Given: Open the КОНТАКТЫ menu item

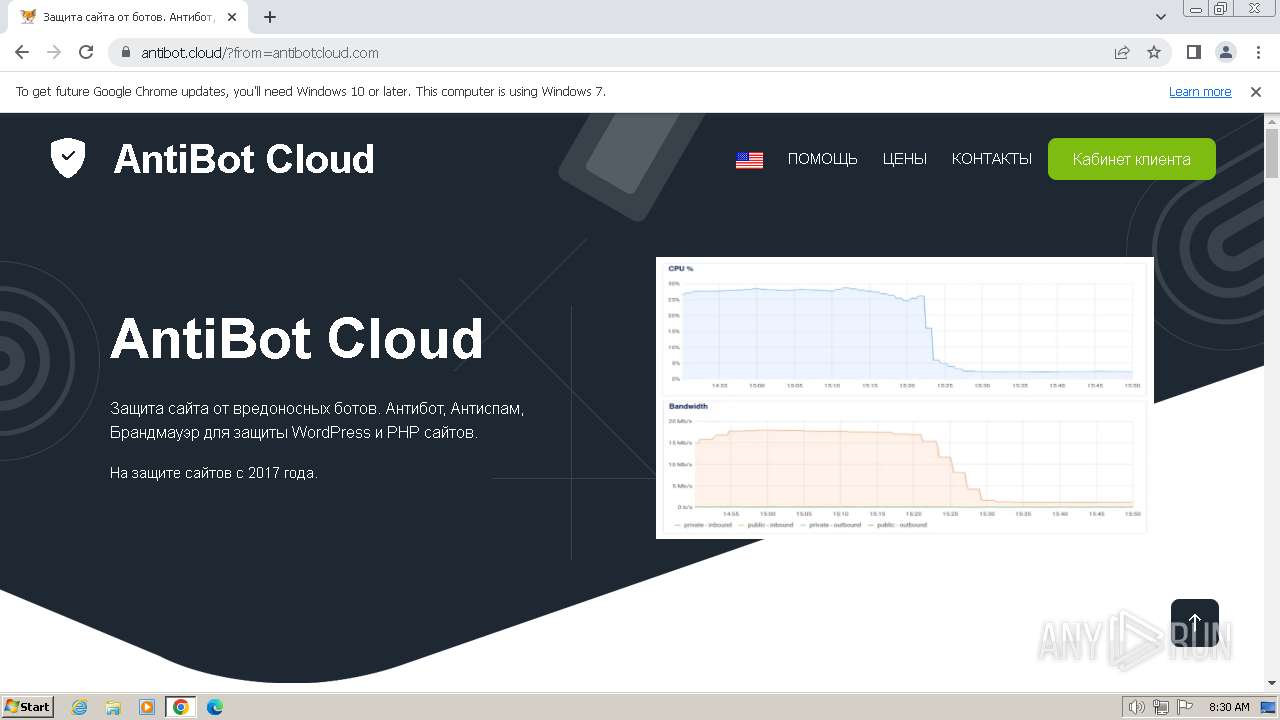Looking at the screenshot, I should pos(991,159).
